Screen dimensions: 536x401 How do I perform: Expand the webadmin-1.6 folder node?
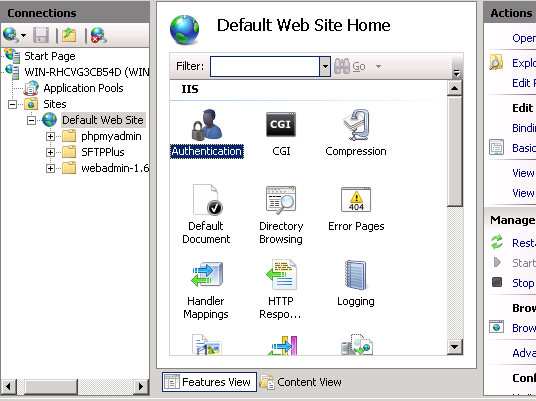[50, 168]
